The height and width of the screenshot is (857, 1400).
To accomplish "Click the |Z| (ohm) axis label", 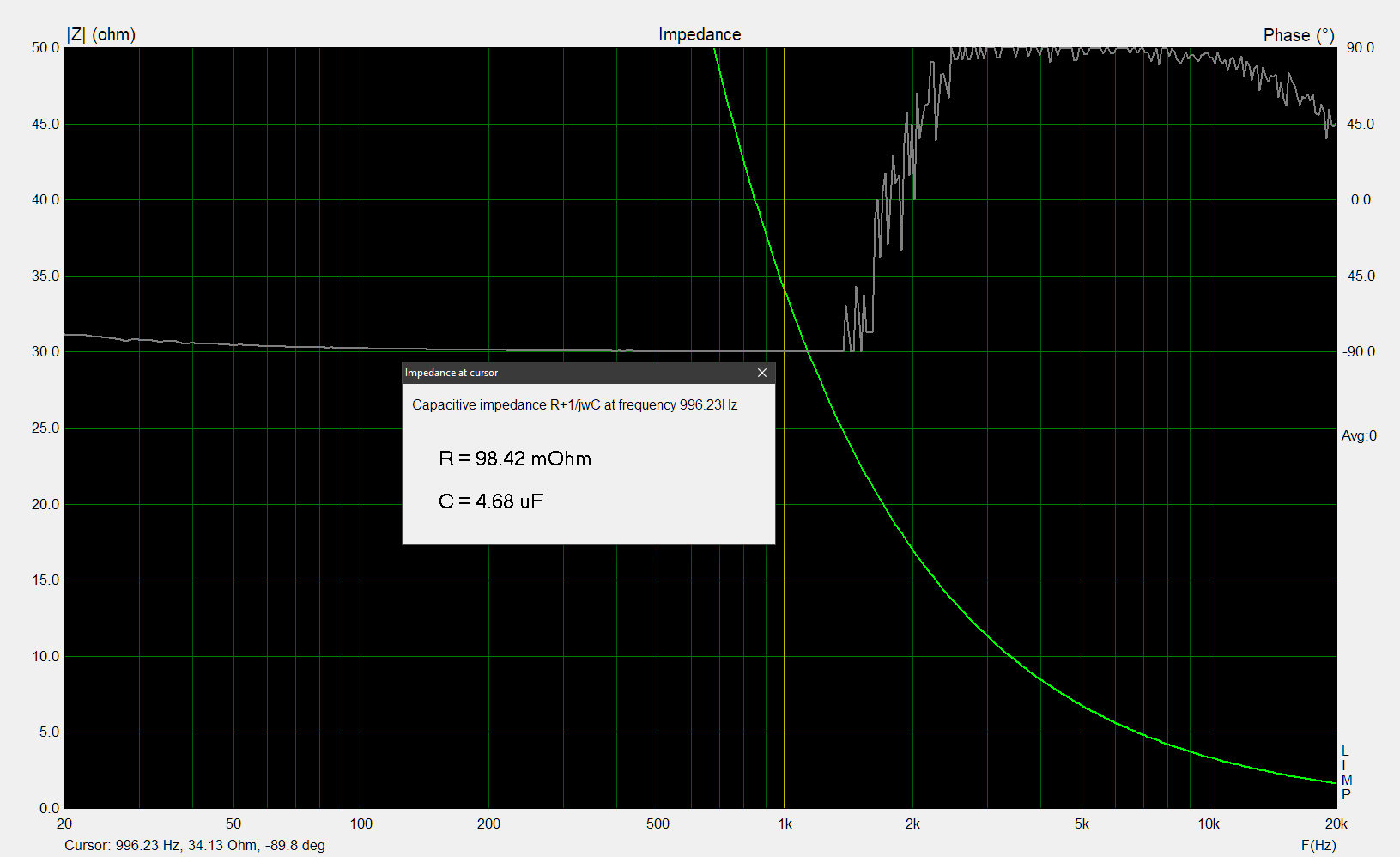I will (x=100, y=34).
